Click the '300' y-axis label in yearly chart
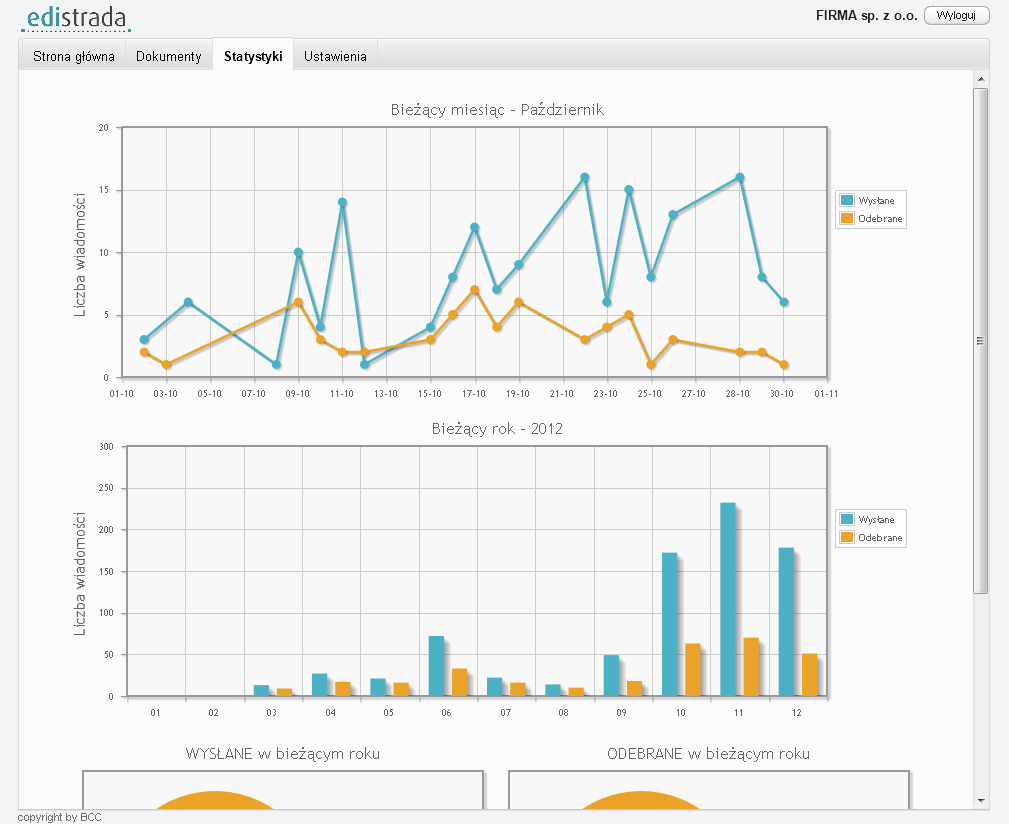1009x824 pixels. 106,446
